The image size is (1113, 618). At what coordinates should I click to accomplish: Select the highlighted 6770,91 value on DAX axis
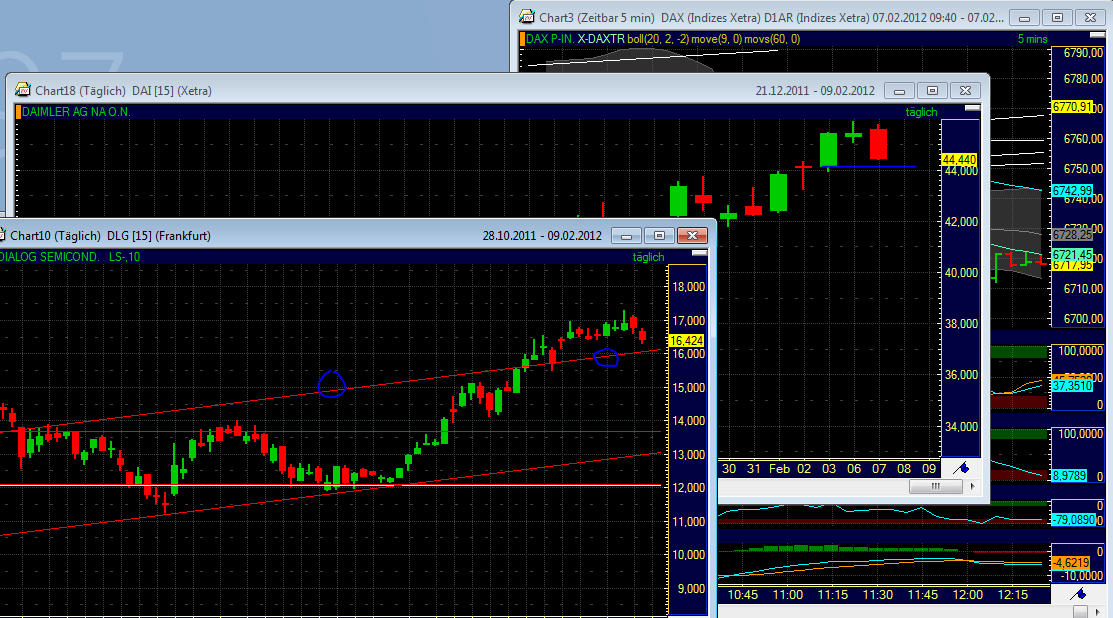1070,104
